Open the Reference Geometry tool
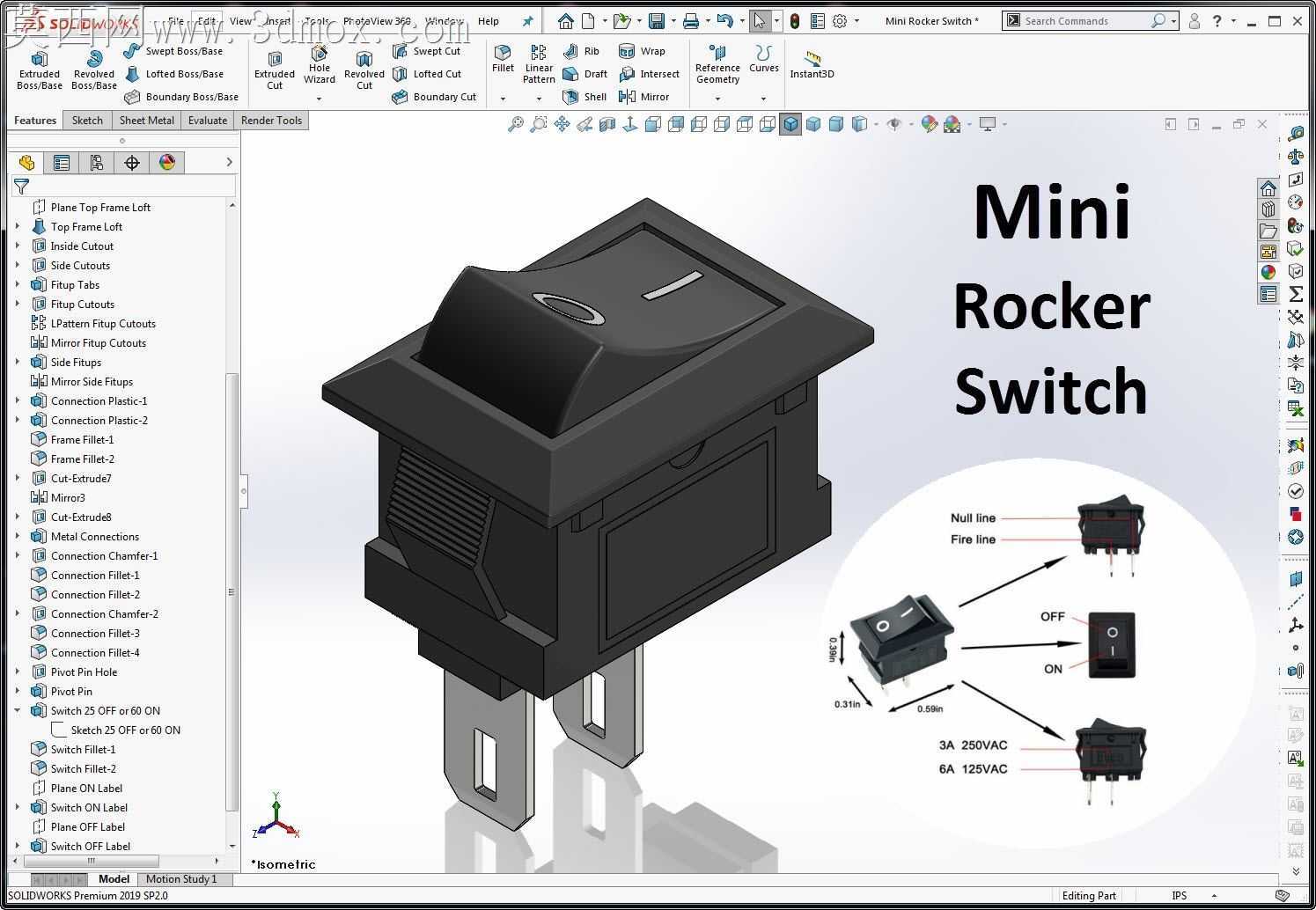This screenshot has height=910, width=1316. pyautogui.click(x=717, y=65)
